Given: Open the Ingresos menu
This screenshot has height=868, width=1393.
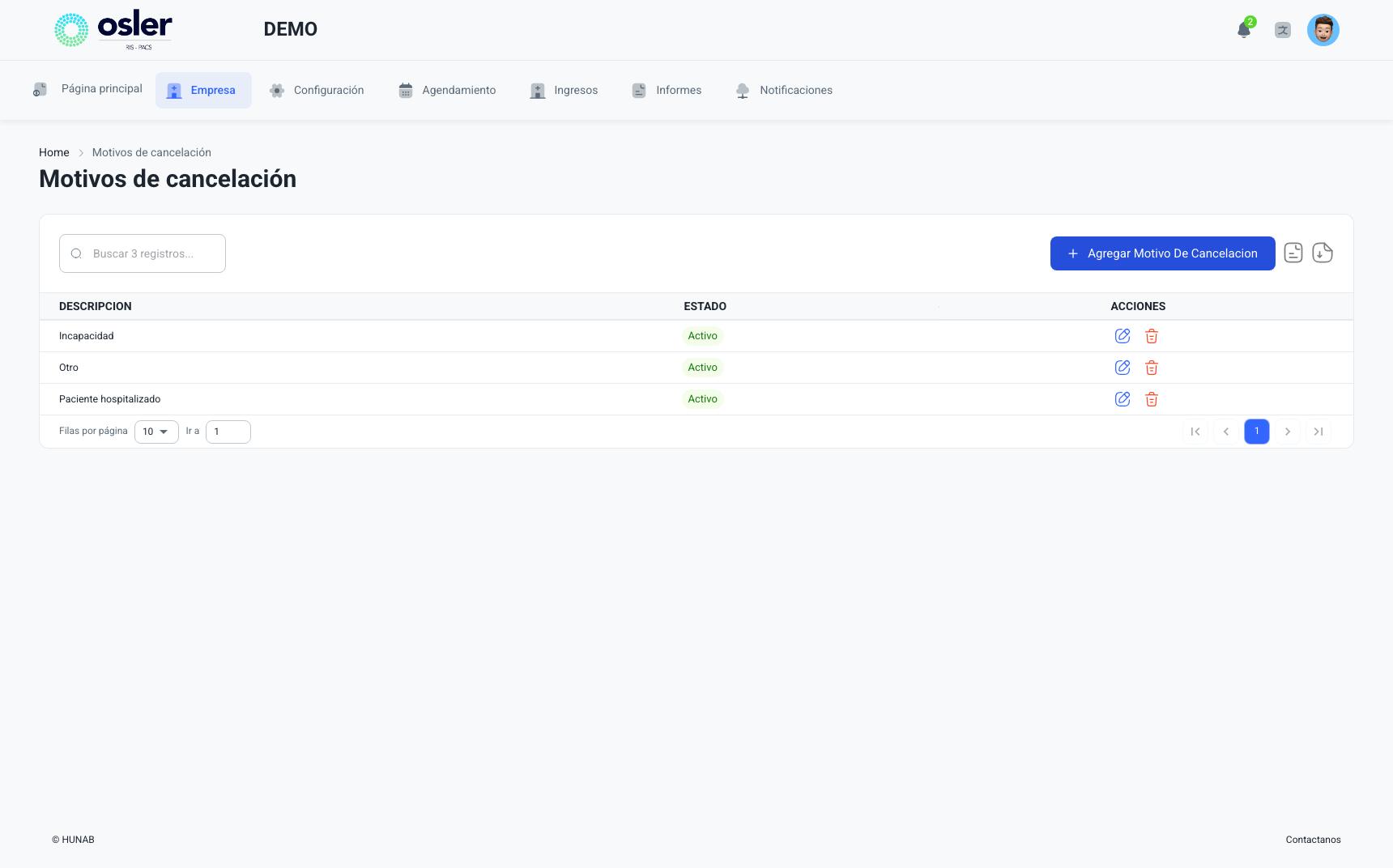Looking at the screenshot, I should [564, 90].
